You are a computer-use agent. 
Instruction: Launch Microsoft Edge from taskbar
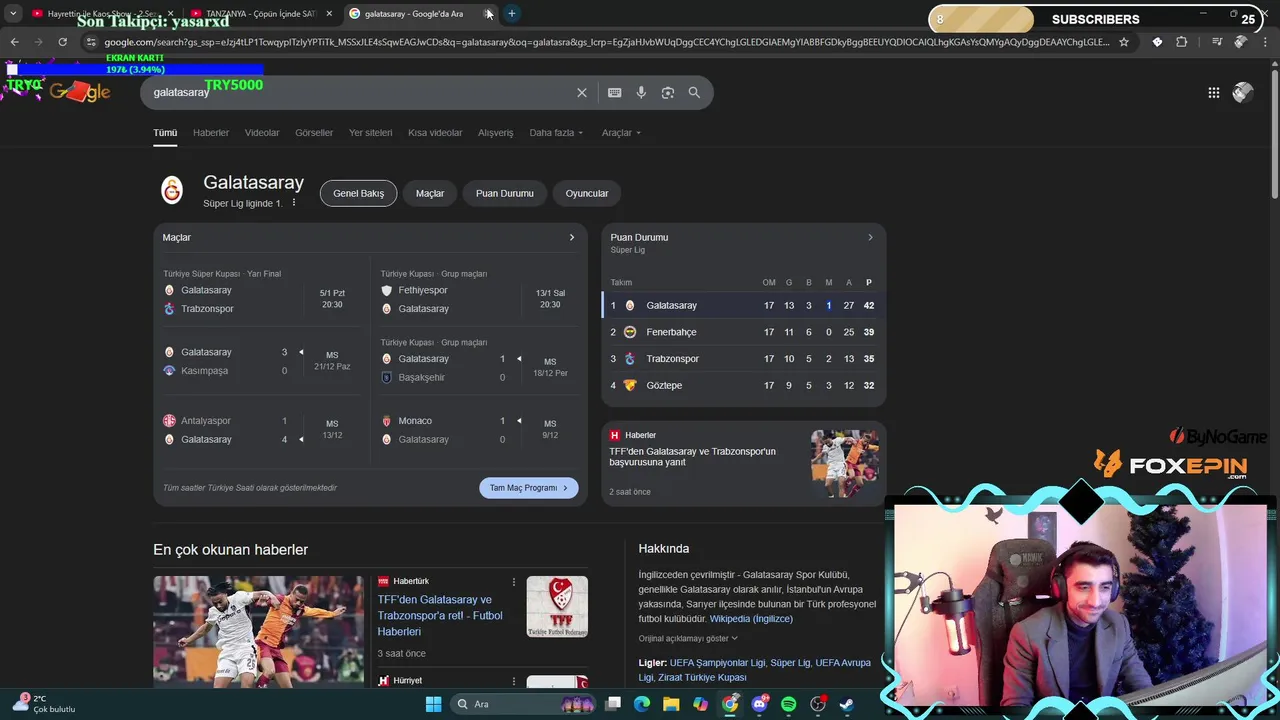coord(642,704)
